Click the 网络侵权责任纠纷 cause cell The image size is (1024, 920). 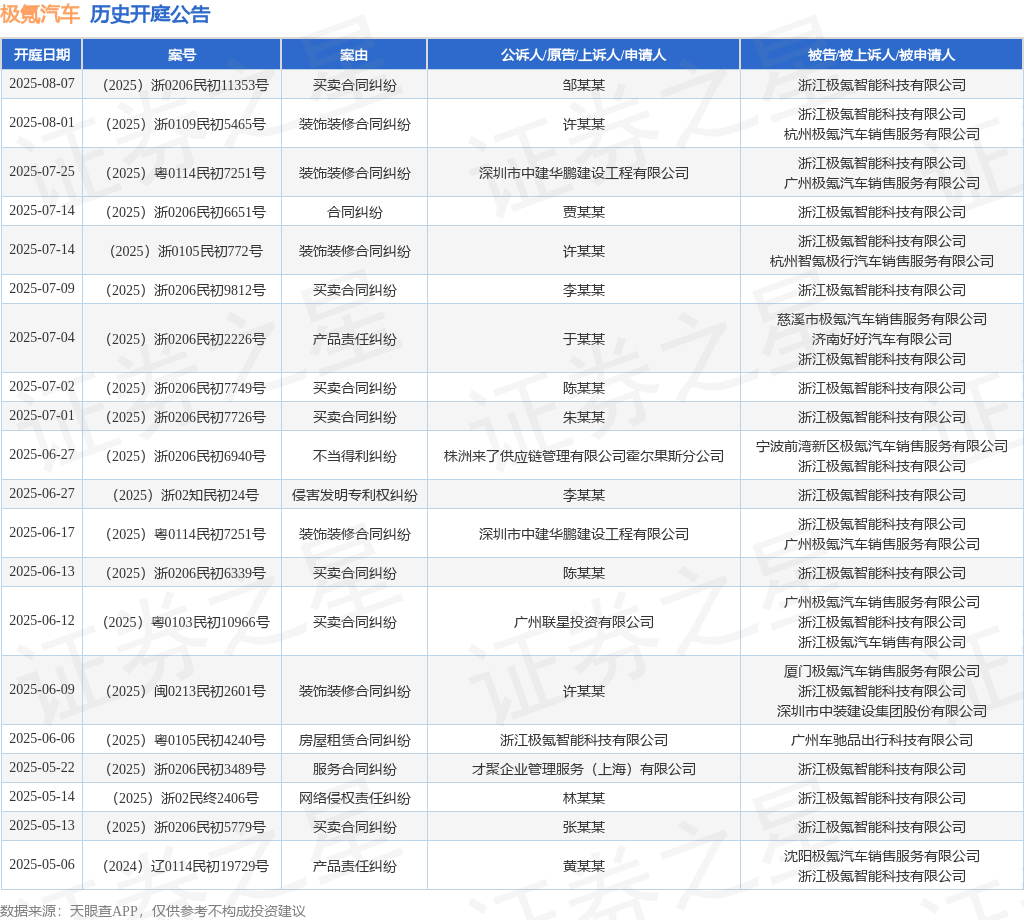click(x=355, y=799)
